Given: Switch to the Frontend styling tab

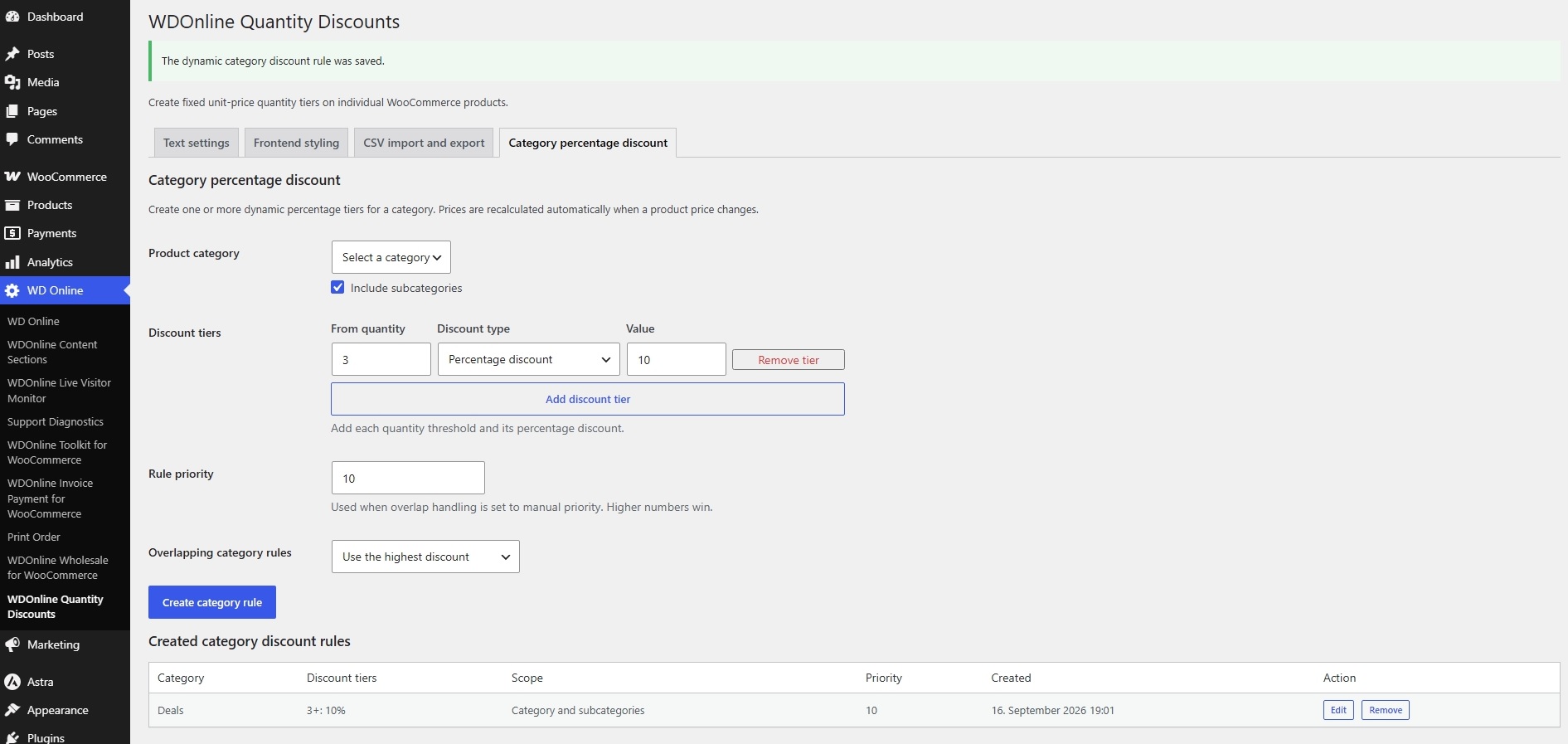Looking at the screenshot, I should point(296,143).
